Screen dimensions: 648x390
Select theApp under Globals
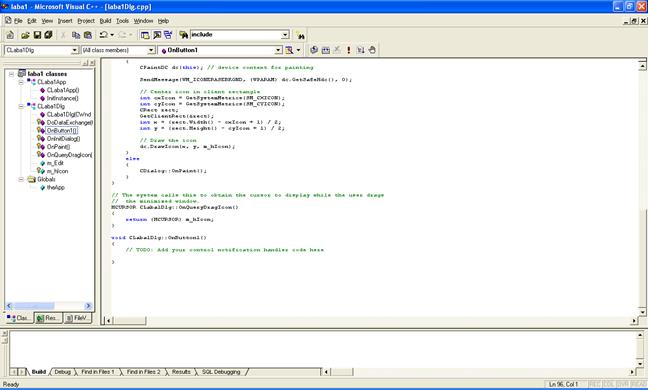pyautogui.click(x=55, y=188)
